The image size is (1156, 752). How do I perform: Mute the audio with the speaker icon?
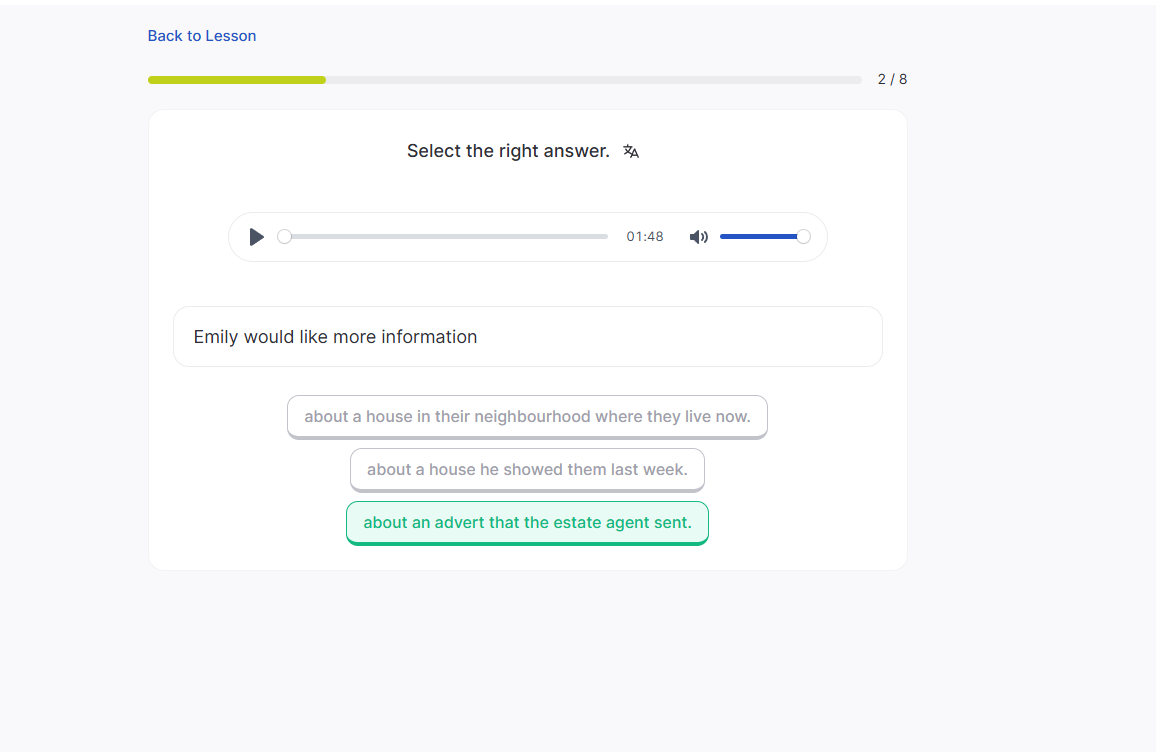[698, 237]
